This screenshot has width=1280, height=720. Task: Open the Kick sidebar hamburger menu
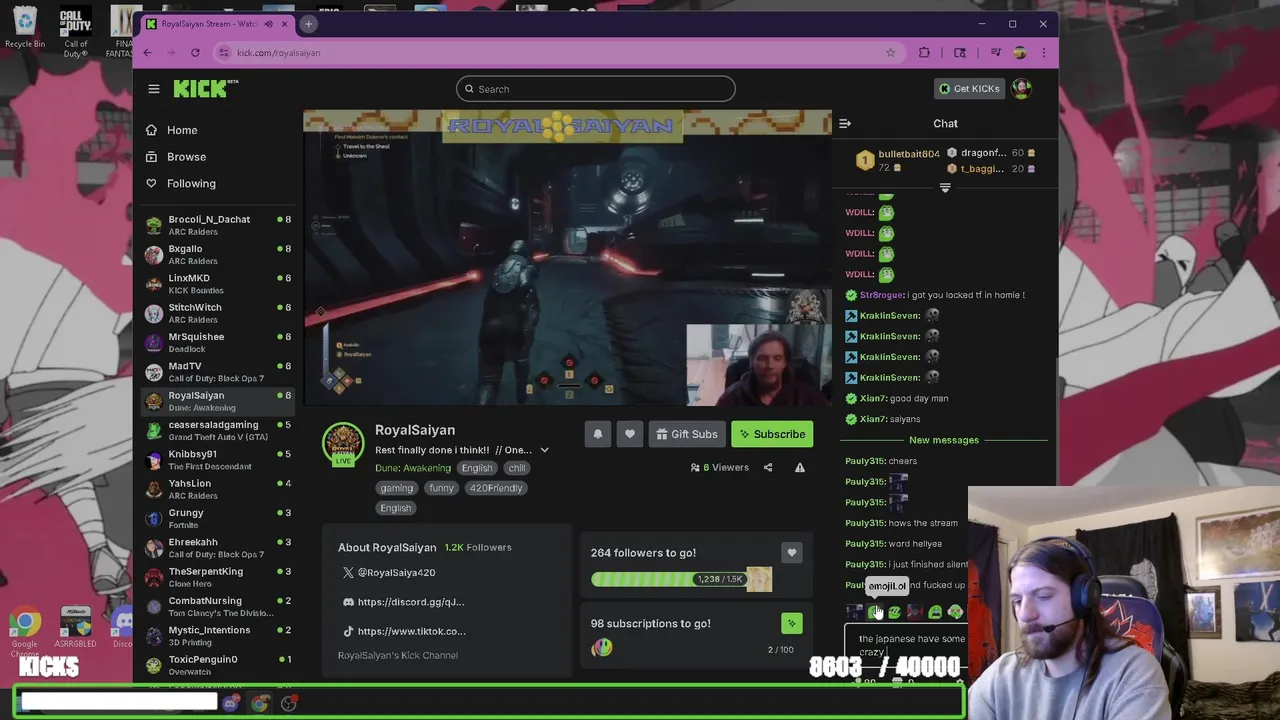[x=154, y=89]
